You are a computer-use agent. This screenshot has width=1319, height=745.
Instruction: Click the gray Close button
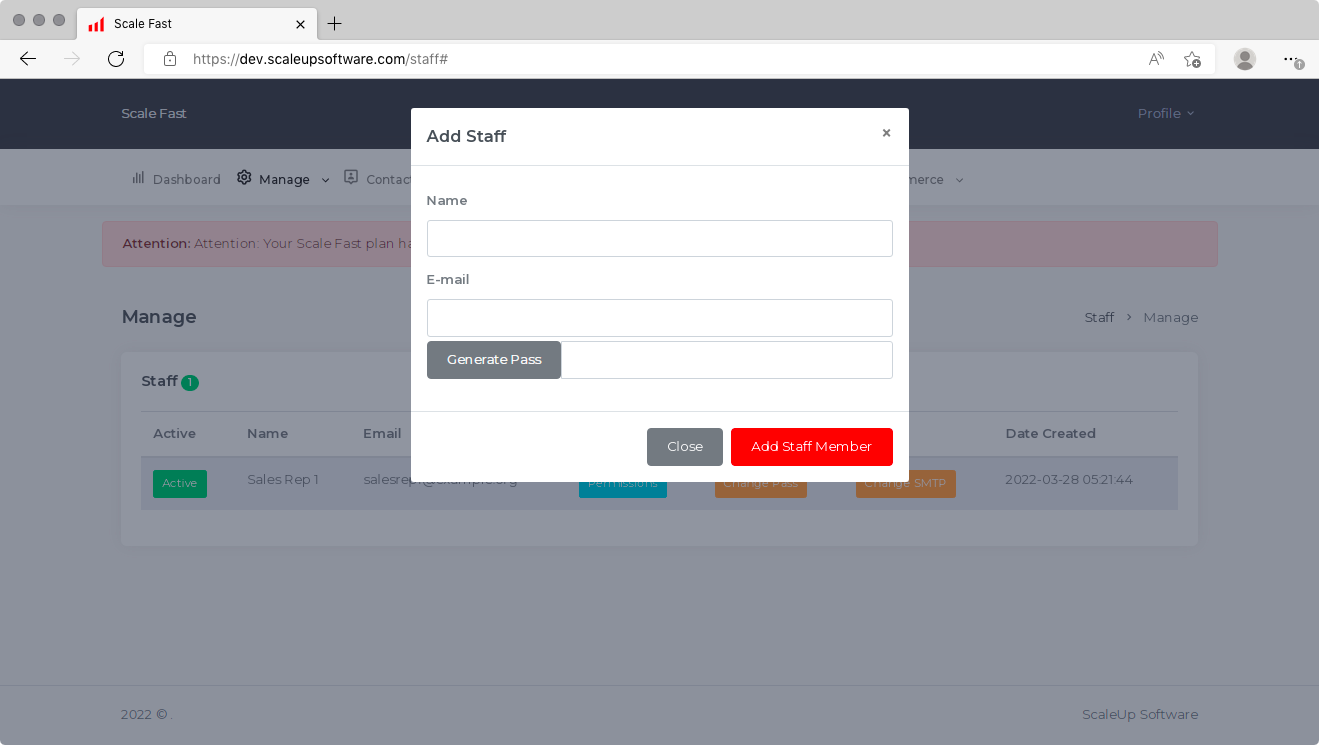(685, 447)
